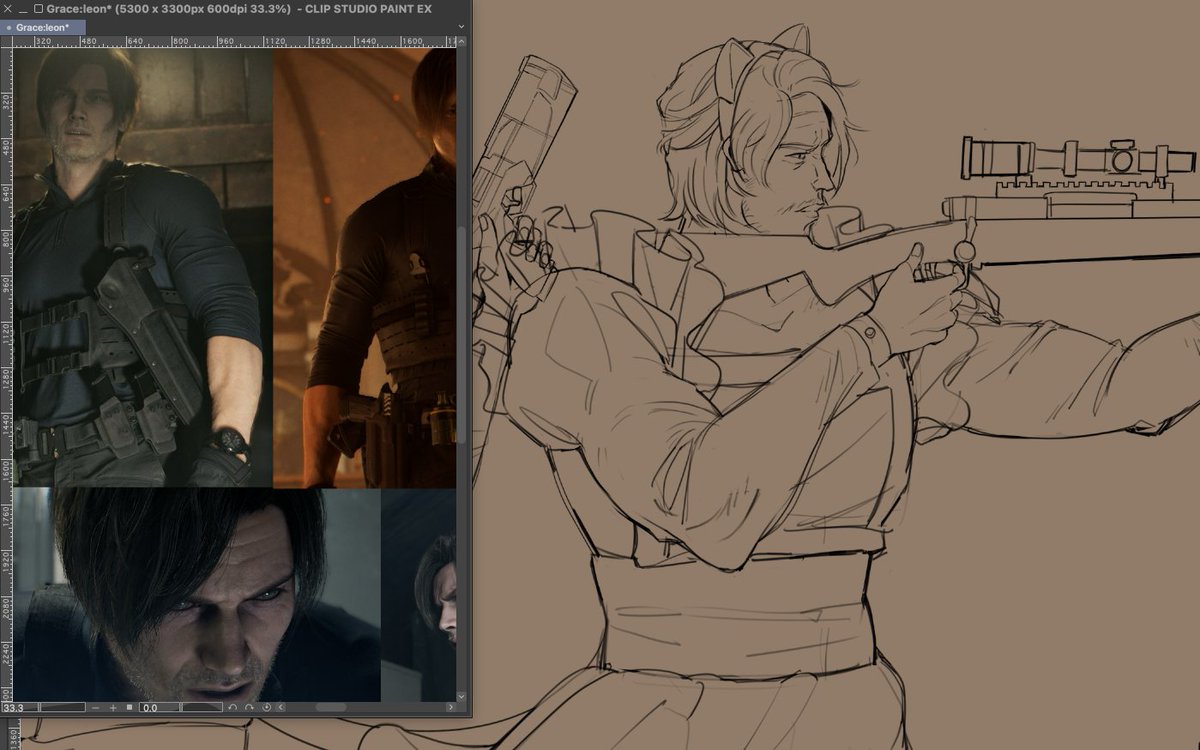This screenshot has height=750, width=1200.
Task: Click the window title text CLIP STUDIO PAINT EX
Action: click(x=368, y=9)
